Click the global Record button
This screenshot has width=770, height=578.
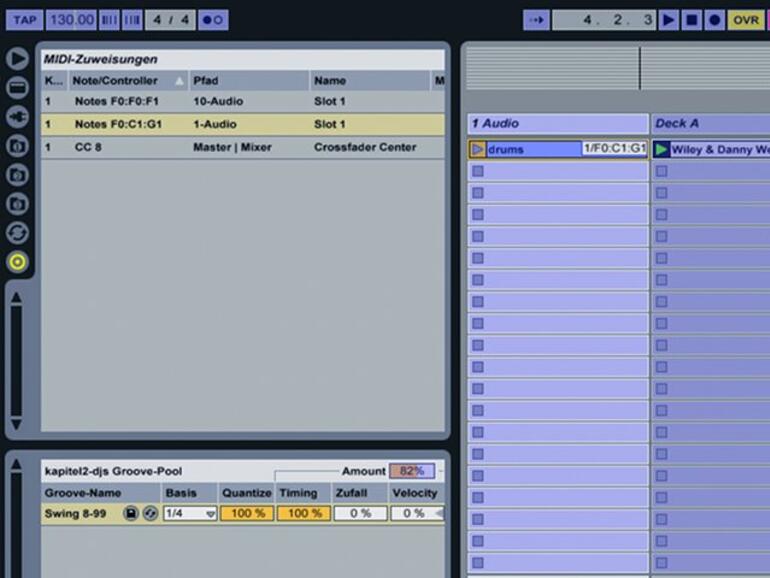715,20
